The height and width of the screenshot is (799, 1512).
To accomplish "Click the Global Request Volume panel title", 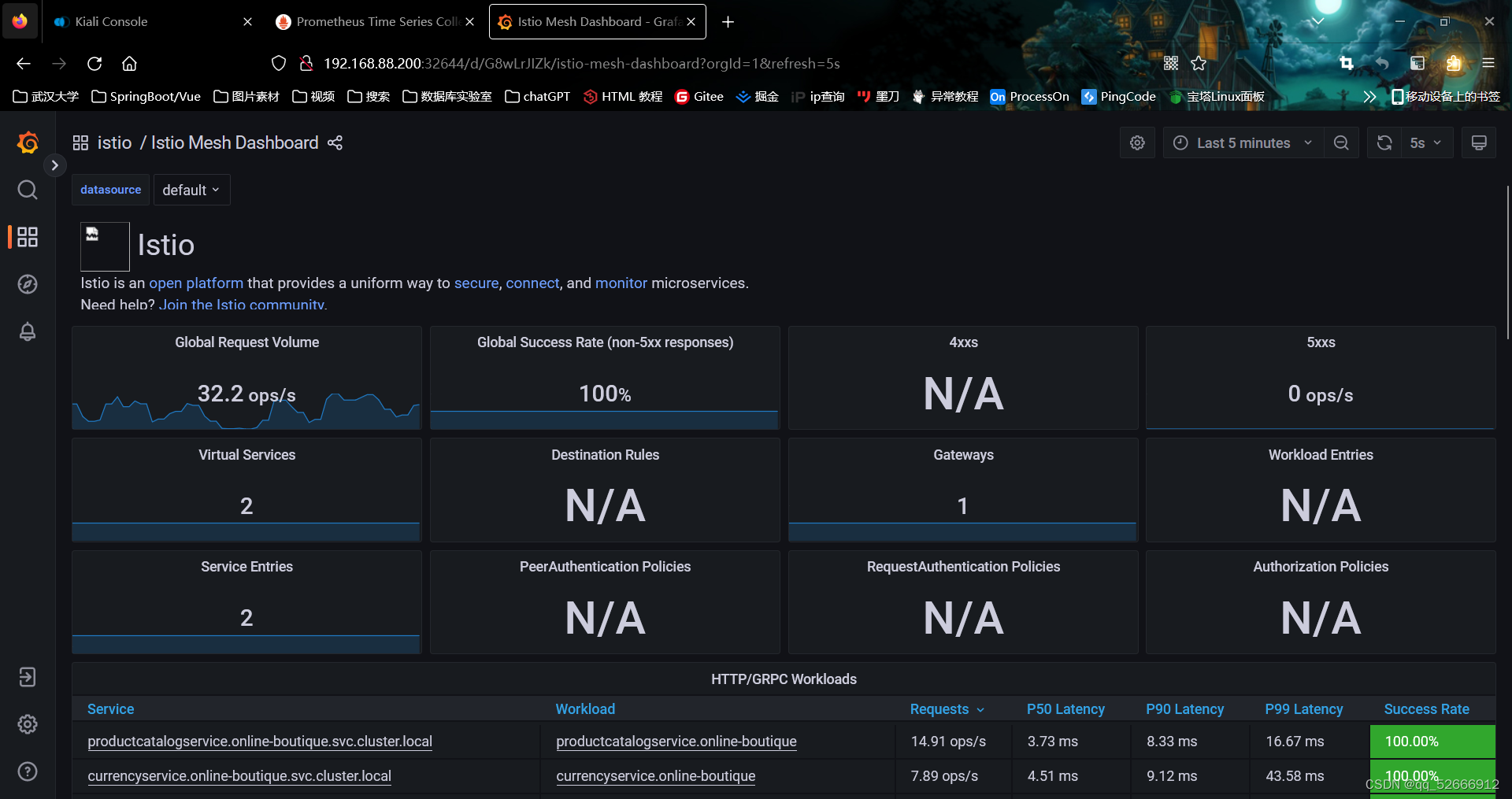I will tap(246, 342).
